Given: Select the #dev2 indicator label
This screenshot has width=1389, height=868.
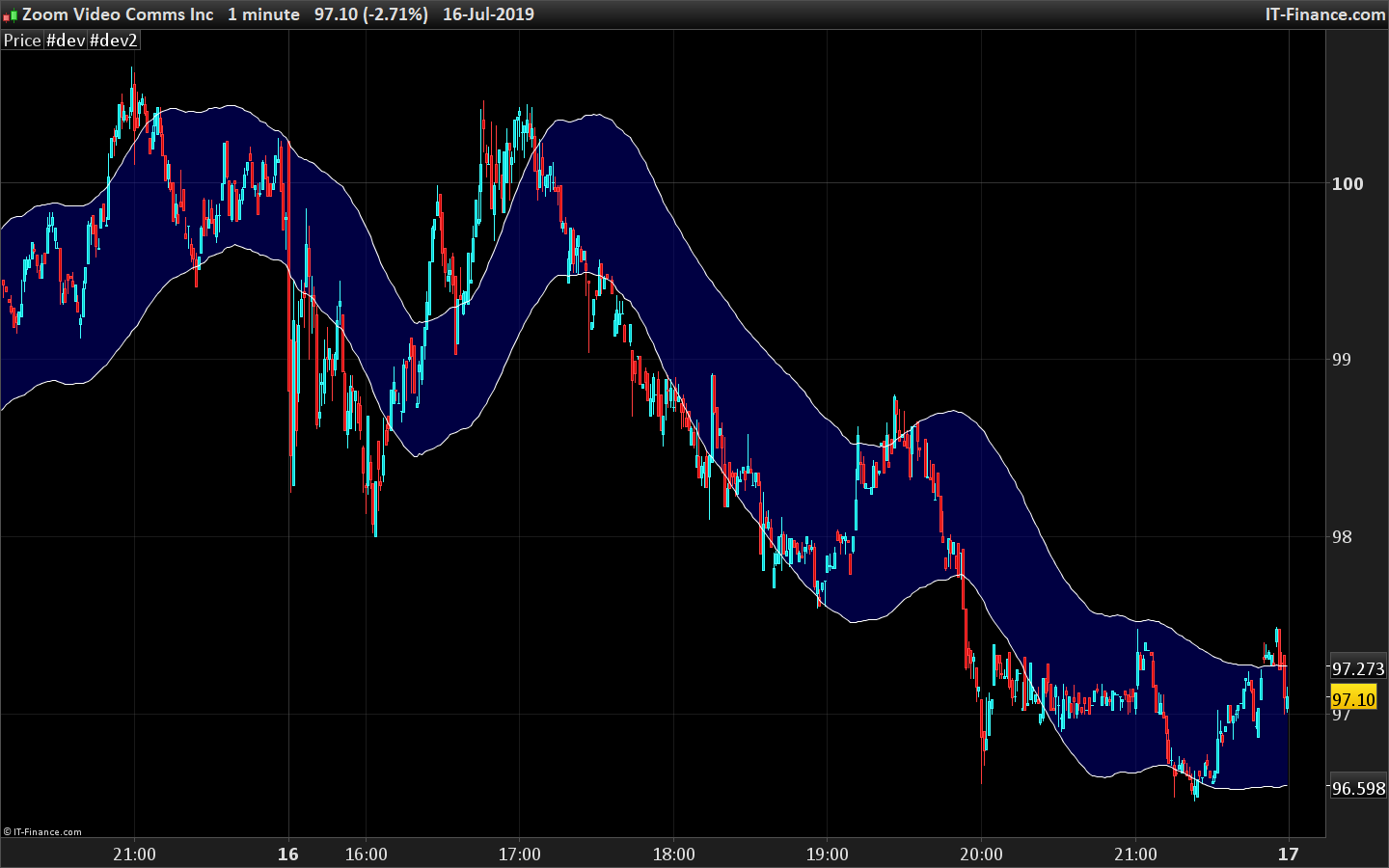Looking at the screenshot, I should 114,41.
